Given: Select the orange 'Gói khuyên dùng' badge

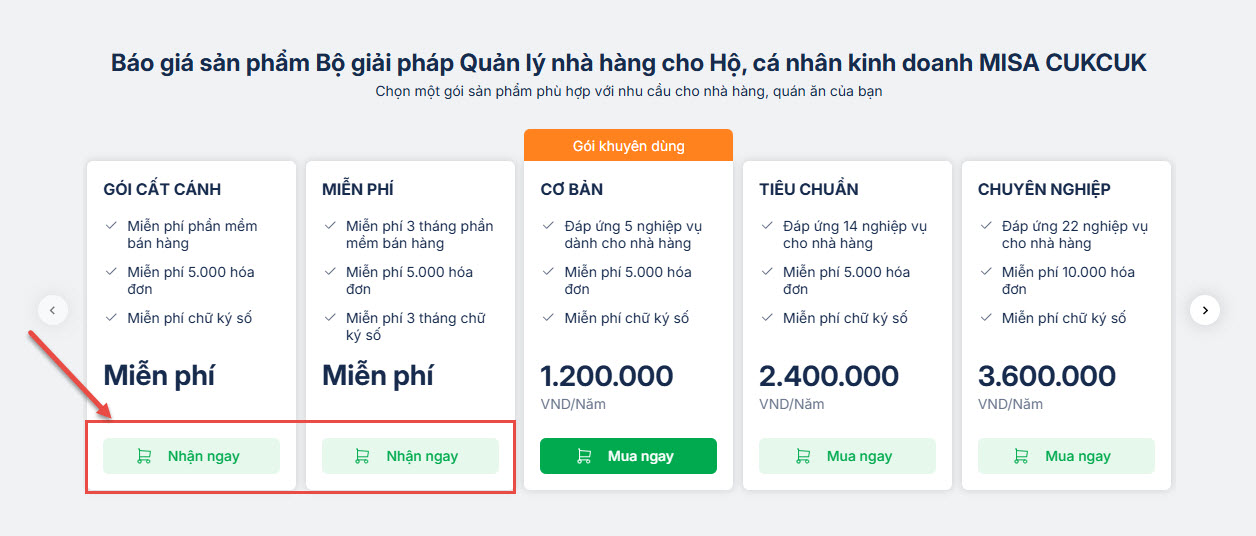Looking at the screenshot, I should [628, 146].
